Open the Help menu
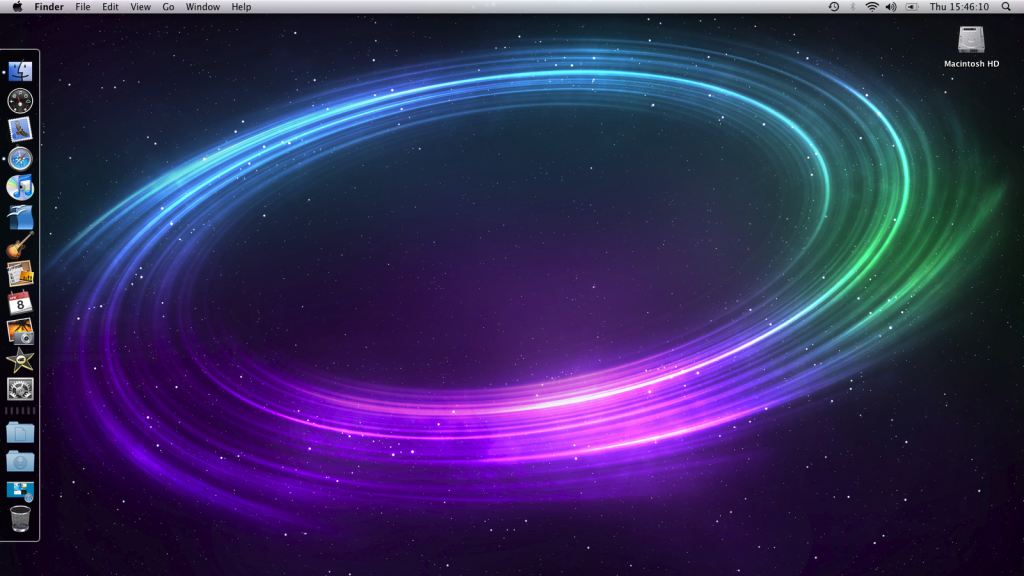 tap(241, 7)
